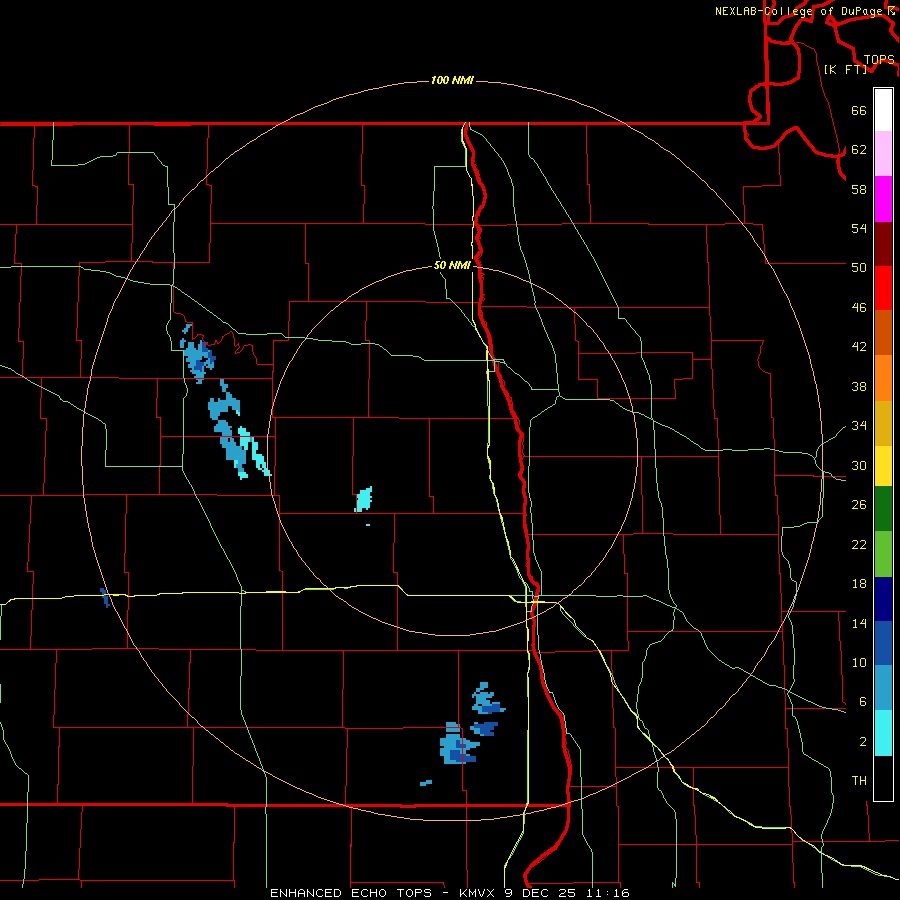Click the legend value 54

click(859, 228)
